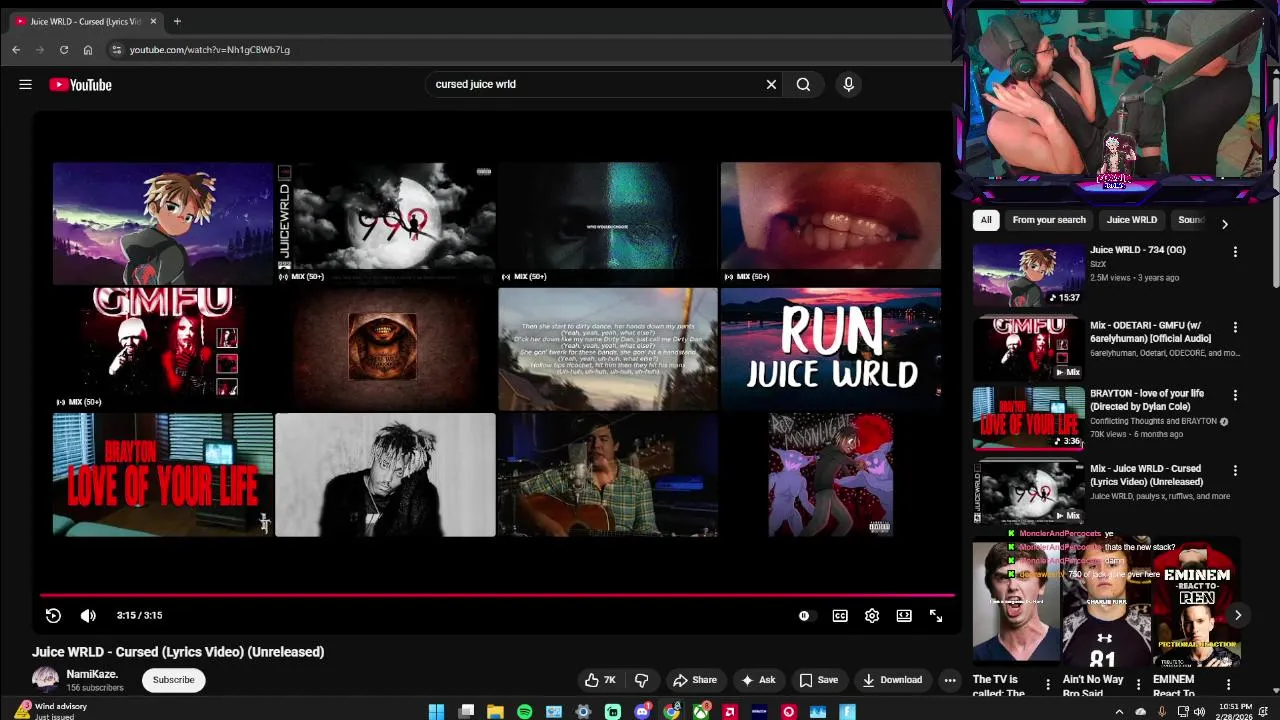Open Discord from the taskbar
This screenshot has height=720, width=1280.
click(x=642, y=712)
